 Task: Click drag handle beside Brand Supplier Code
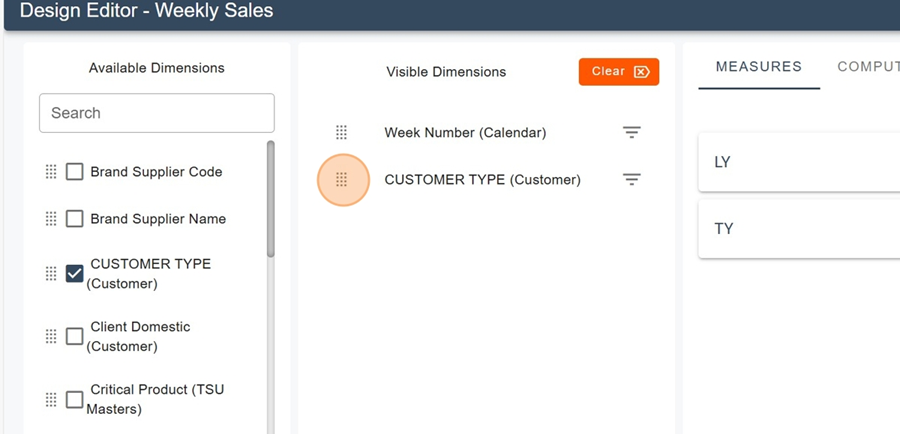click(x=51, y=172)
